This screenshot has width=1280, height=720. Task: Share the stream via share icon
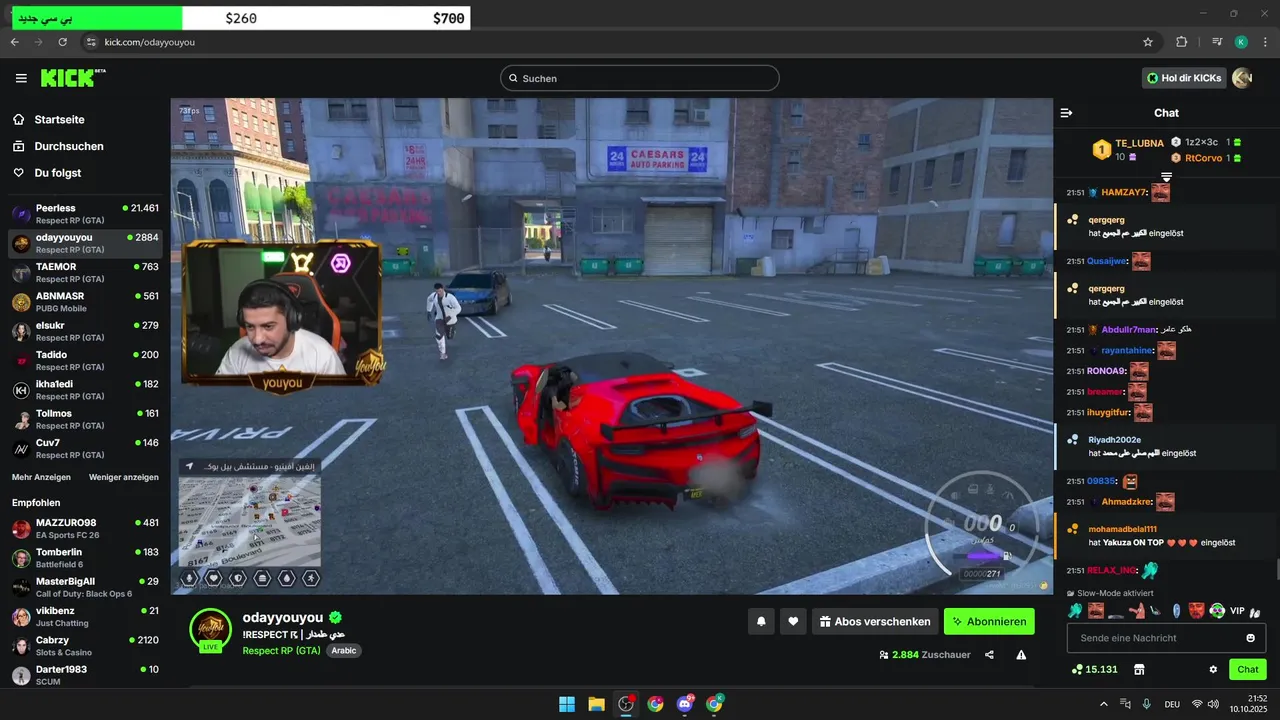coord(989,655)
